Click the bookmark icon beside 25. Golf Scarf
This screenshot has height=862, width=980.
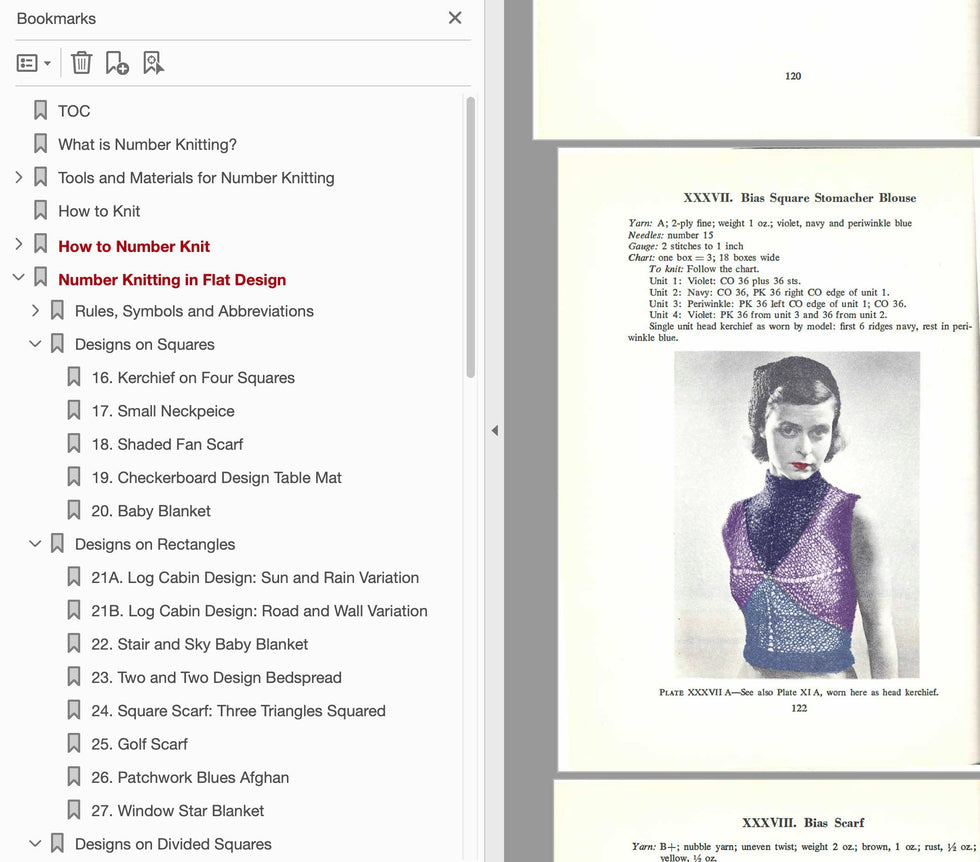click(74, 744)
